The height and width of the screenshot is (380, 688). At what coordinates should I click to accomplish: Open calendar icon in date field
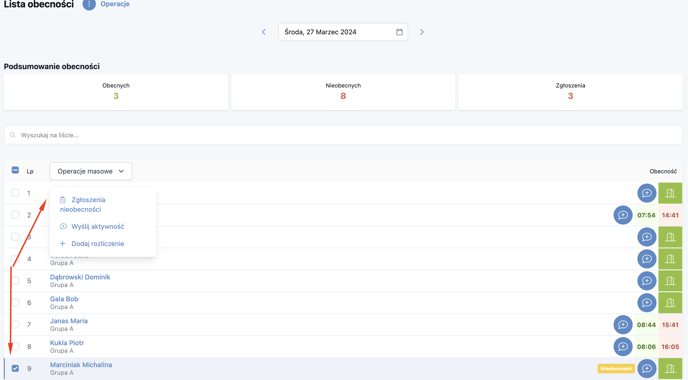pyautogui.click(x=399, y=32)
